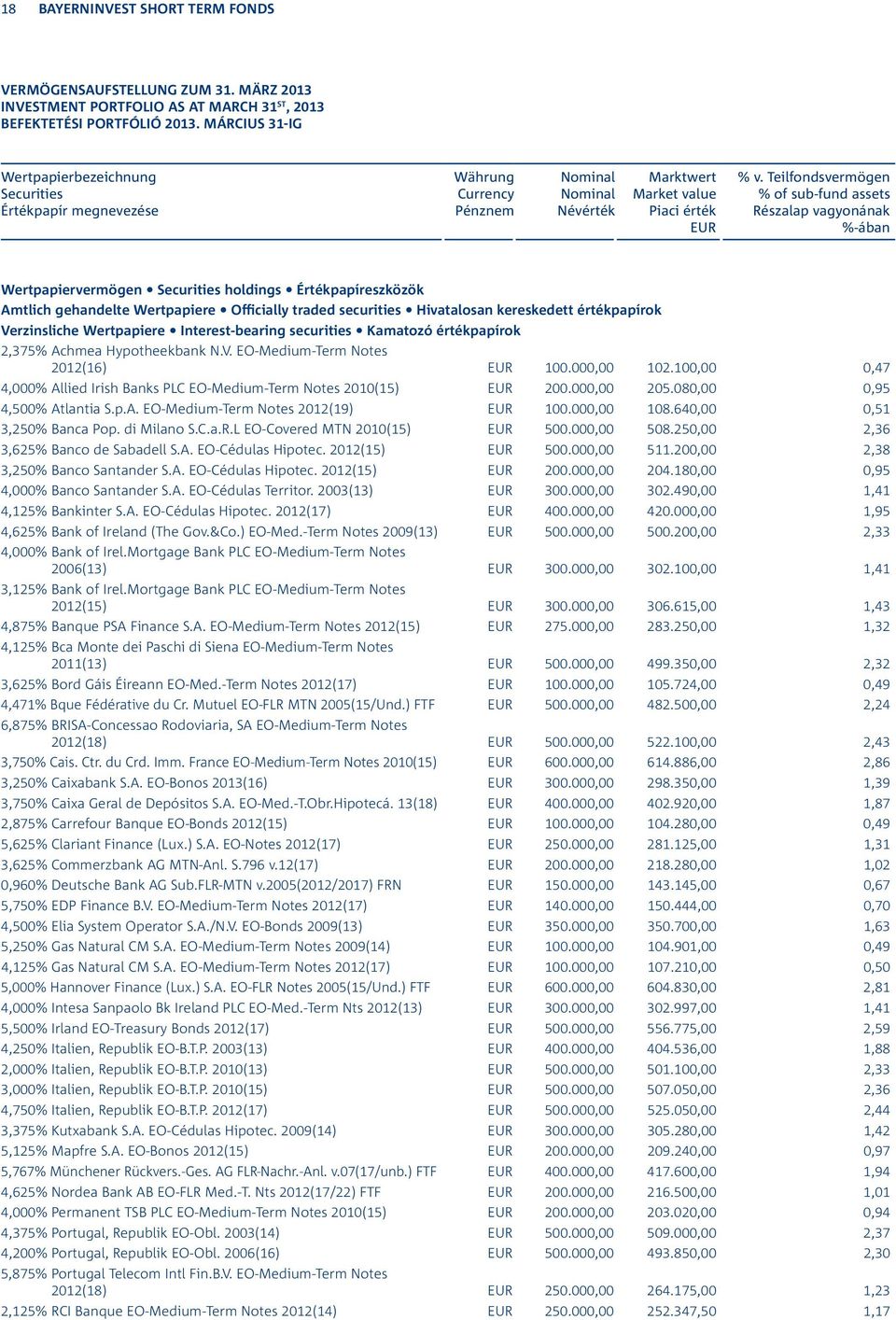Click row '0,960% Deutsche Bank AG Sub.FLR-MTN'
The height and width of the screenshot is (1320, 896).
[x=445, y=885]
